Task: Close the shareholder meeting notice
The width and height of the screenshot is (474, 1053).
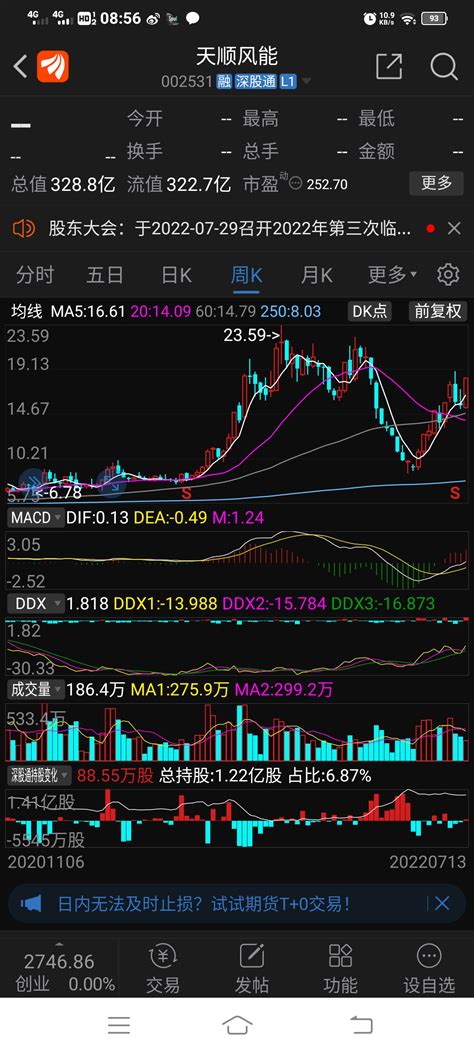Action: pyautogui.click(x=454, y=229)
